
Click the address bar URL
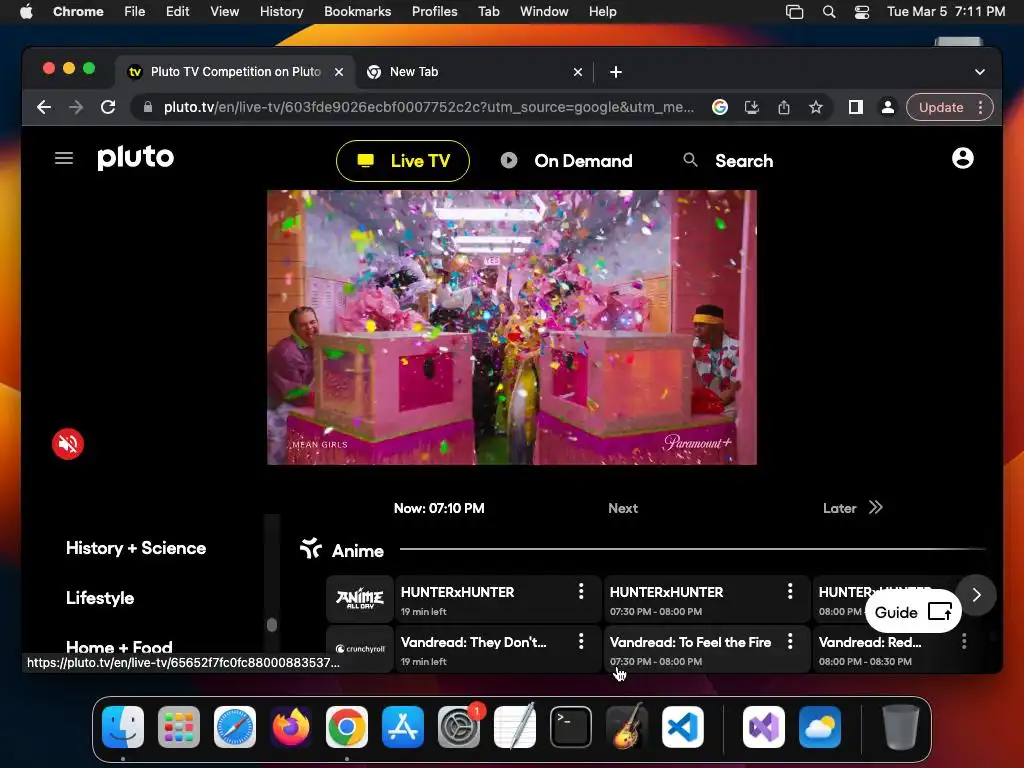point(428,107)
